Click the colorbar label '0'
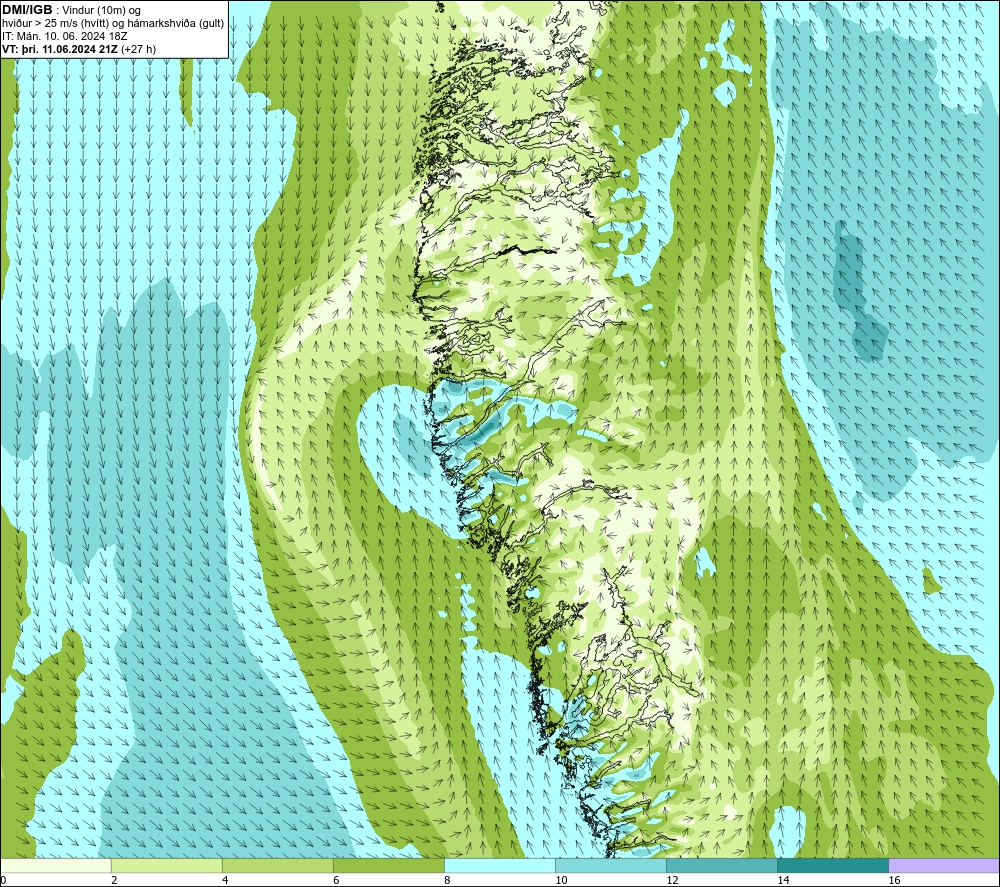 coord(3,881)
